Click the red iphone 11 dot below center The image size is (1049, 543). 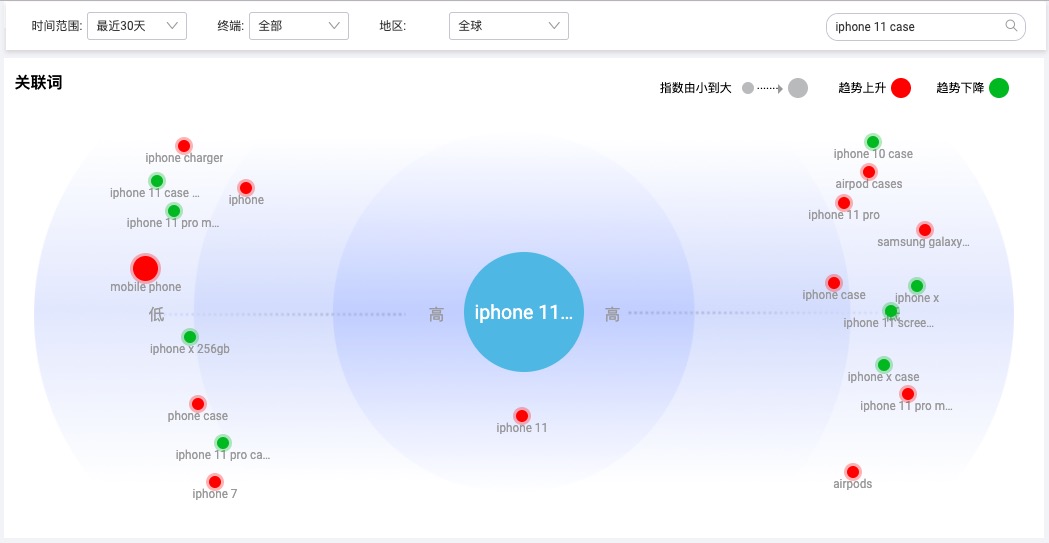[x=522, y=416]
